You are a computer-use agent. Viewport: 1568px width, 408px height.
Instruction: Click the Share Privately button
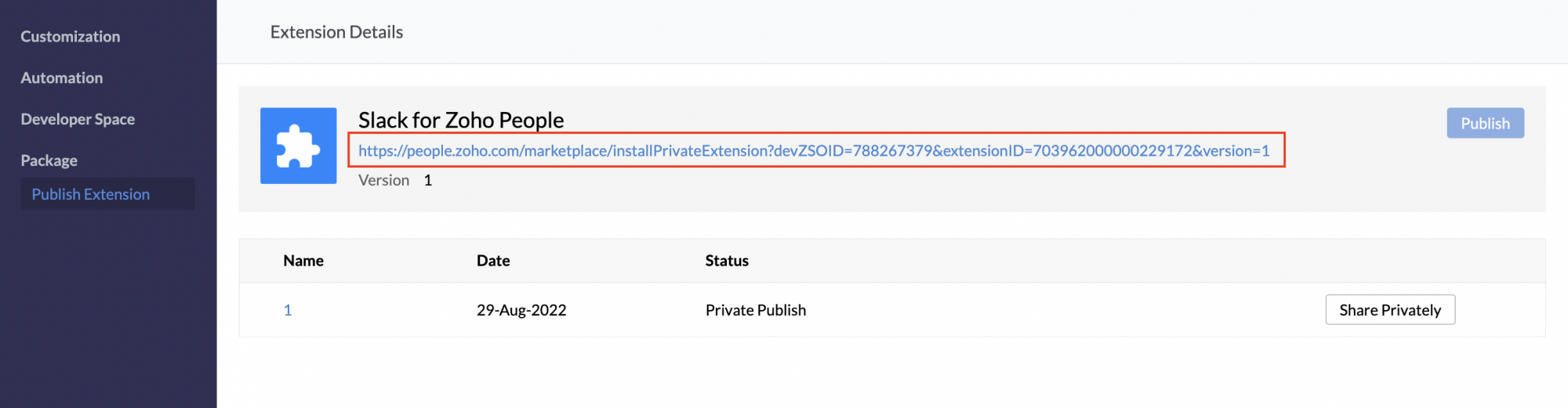1389,310
